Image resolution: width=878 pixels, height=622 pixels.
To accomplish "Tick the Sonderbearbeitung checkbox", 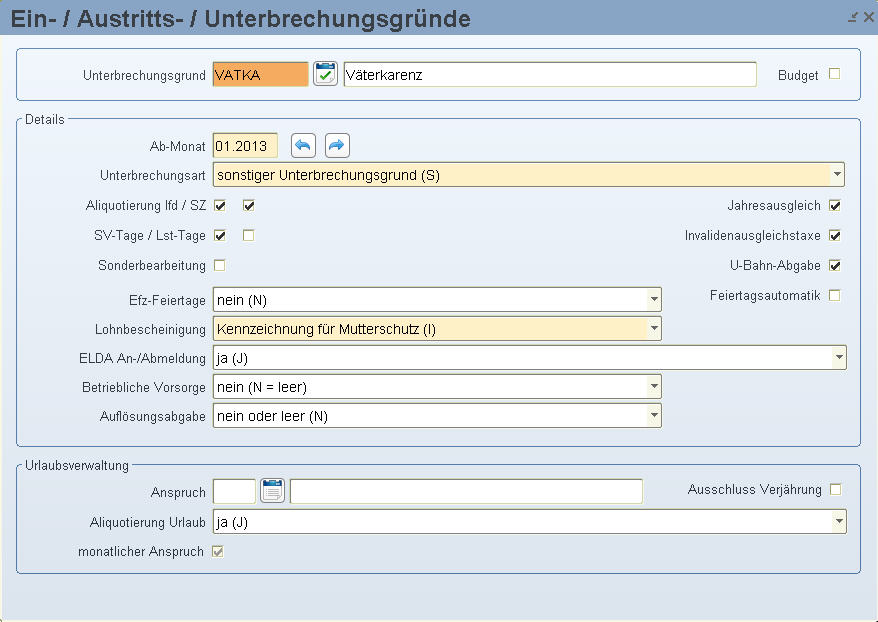I will [x=220, y=265].
